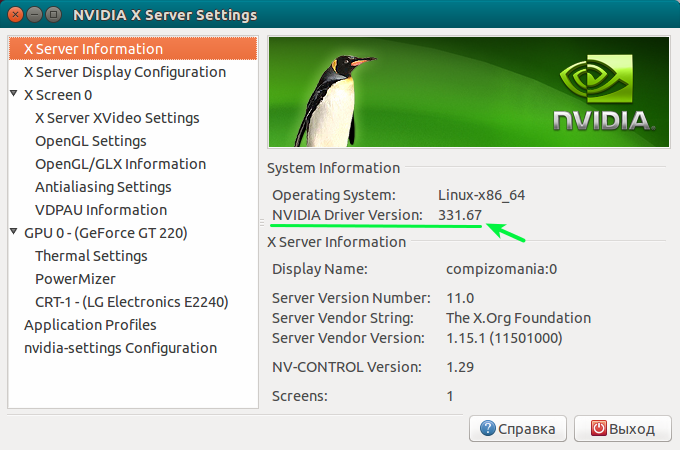This screenshot has height=450, width=680.
Task: Click the pane divider handle
Action: tap(262, 223)
